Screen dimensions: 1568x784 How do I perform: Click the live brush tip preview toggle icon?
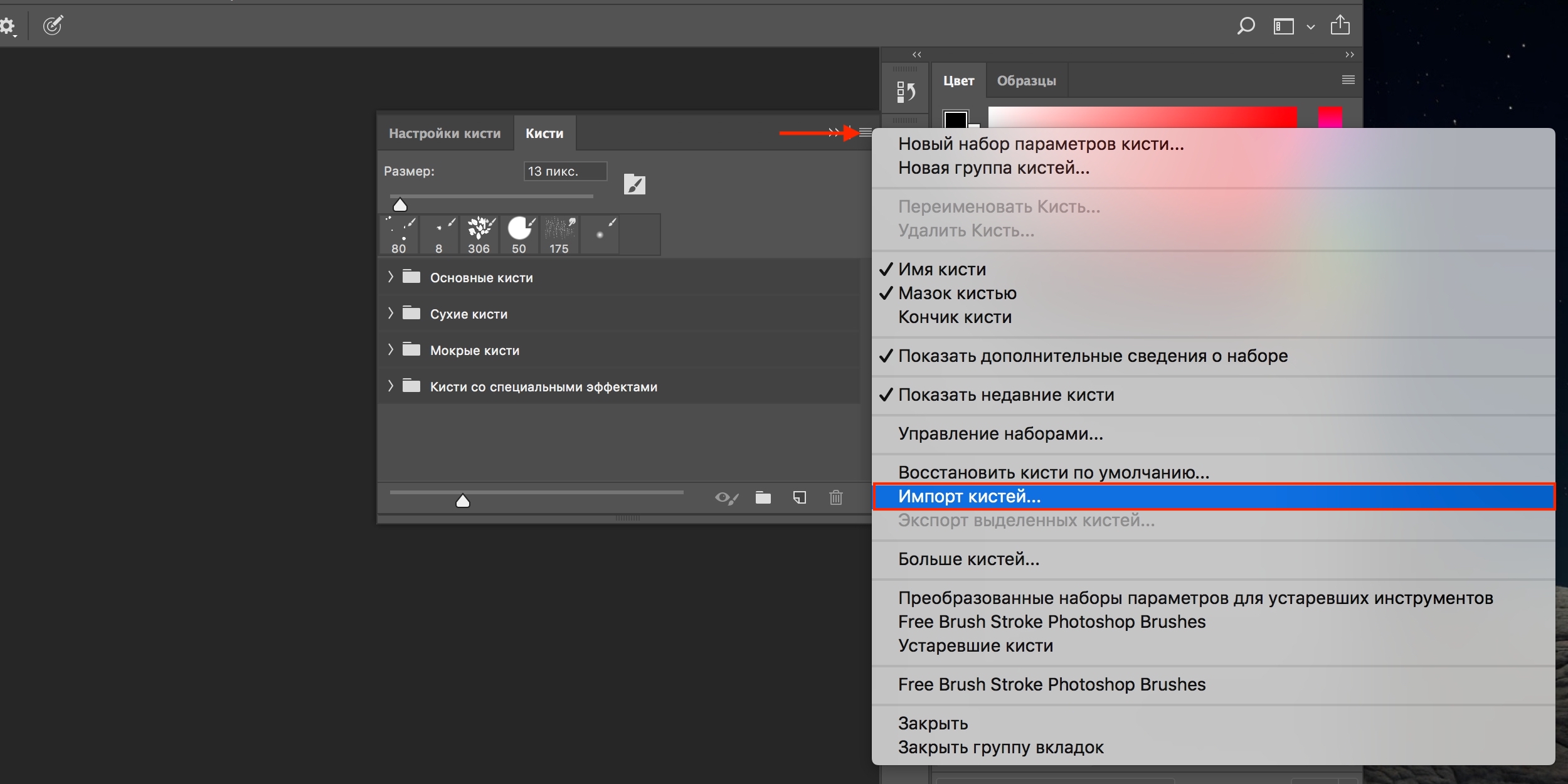(726, 498)
